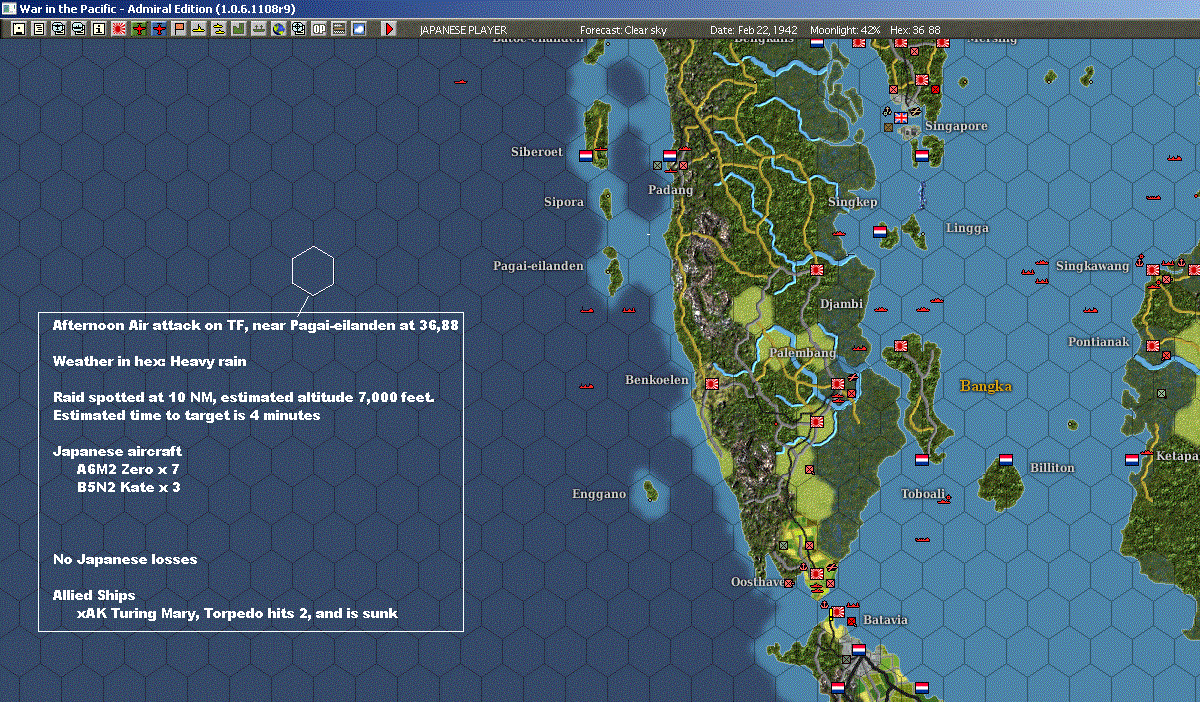Click the orange flag toolbar icon
Image resolution: width=1200 pixels, height=702 pixels.
pyautogui.click(x=179, y=29)
